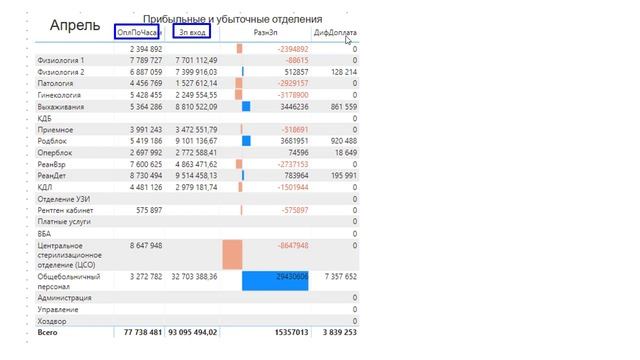Screen dimensions: 640x360
Task: Select the КДЛ row label
Action: (x=44, y=187)
